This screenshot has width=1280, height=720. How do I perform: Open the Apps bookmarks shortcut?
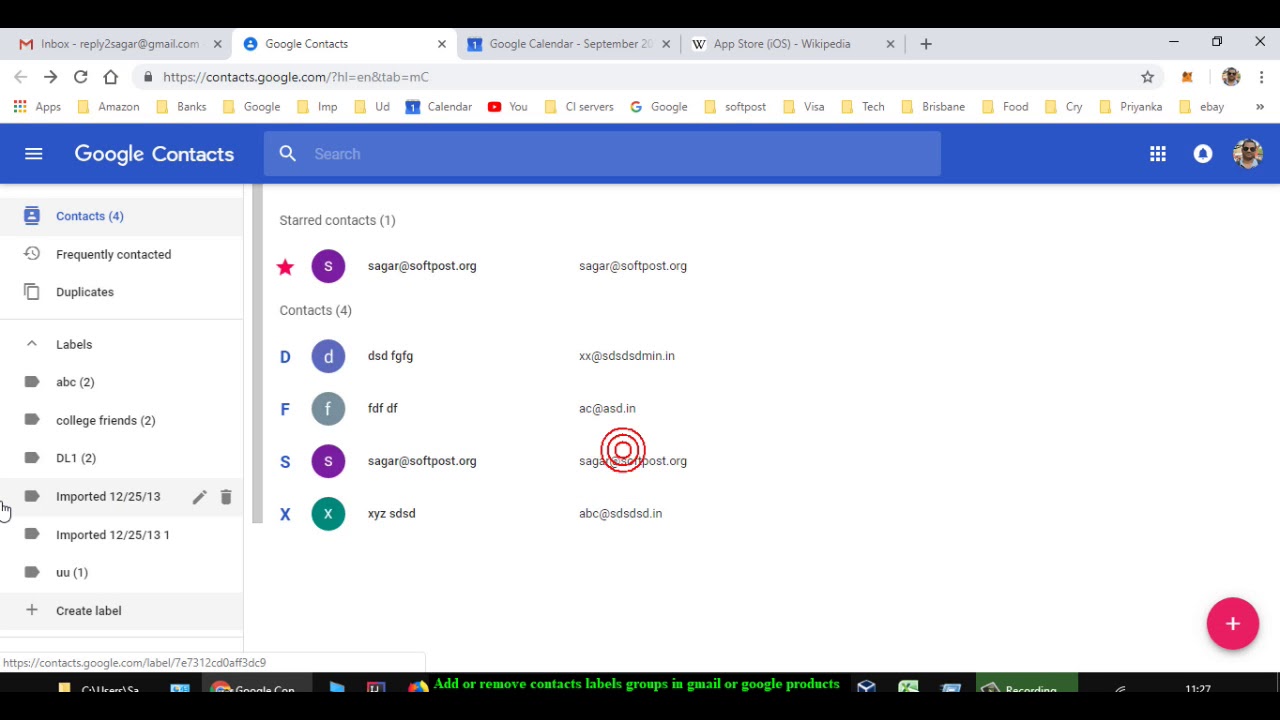pyautogui.click(x=37, y=107)
